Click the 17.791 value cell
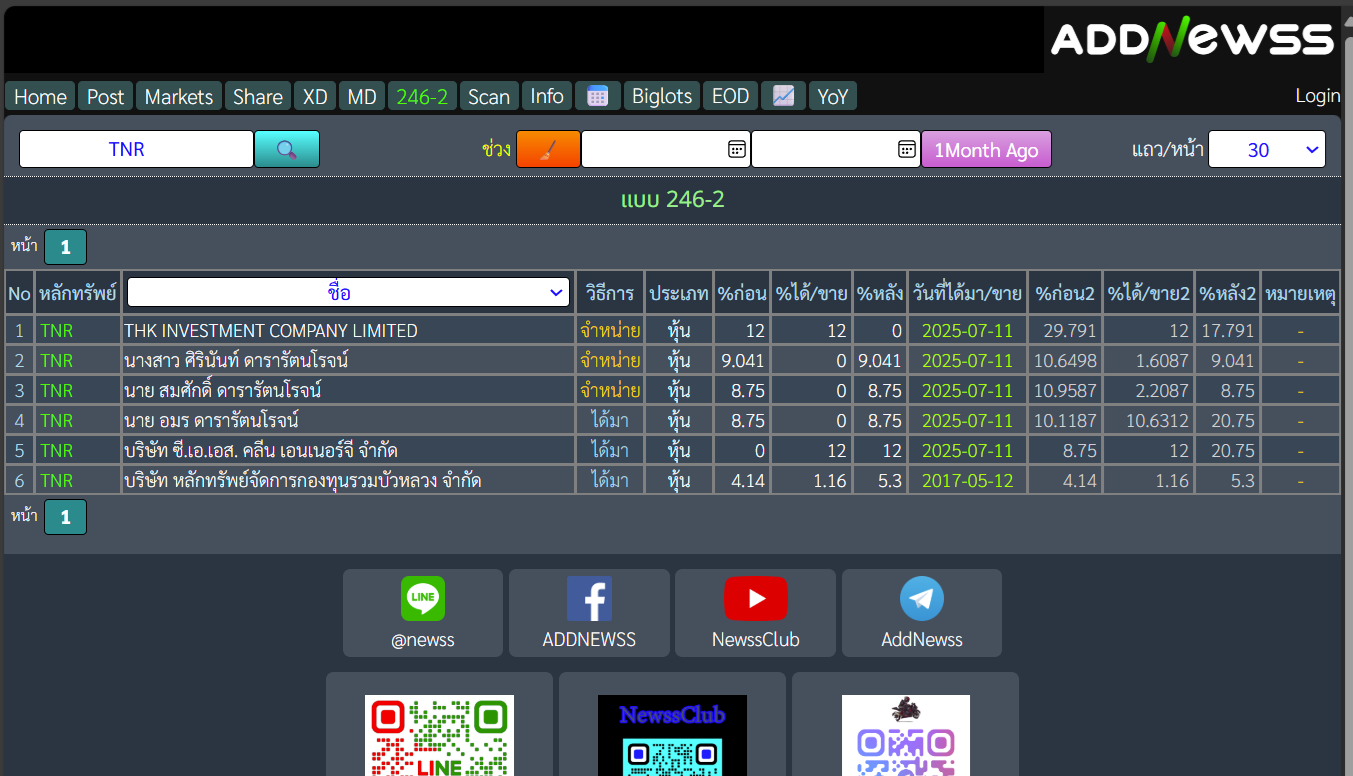The width and height of the screenshot is (1353, 776). 1228,330
